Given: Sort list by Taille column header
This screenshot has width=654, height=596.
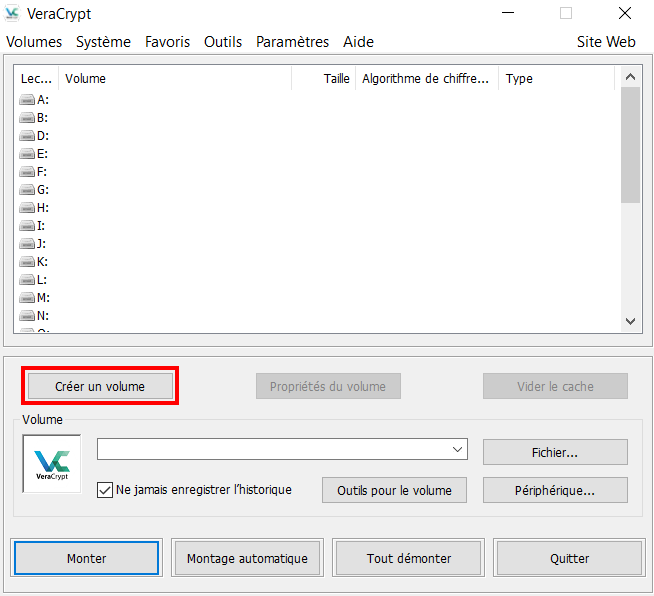Looking at the screenshot, I should [x=323, y=79].
